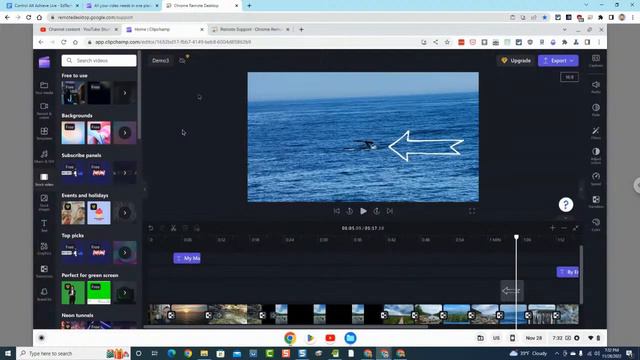This screenshot has width=640, height=360.
Task: Fit timeline to screen
Action: pyautogui.click(x=576, y=228)
